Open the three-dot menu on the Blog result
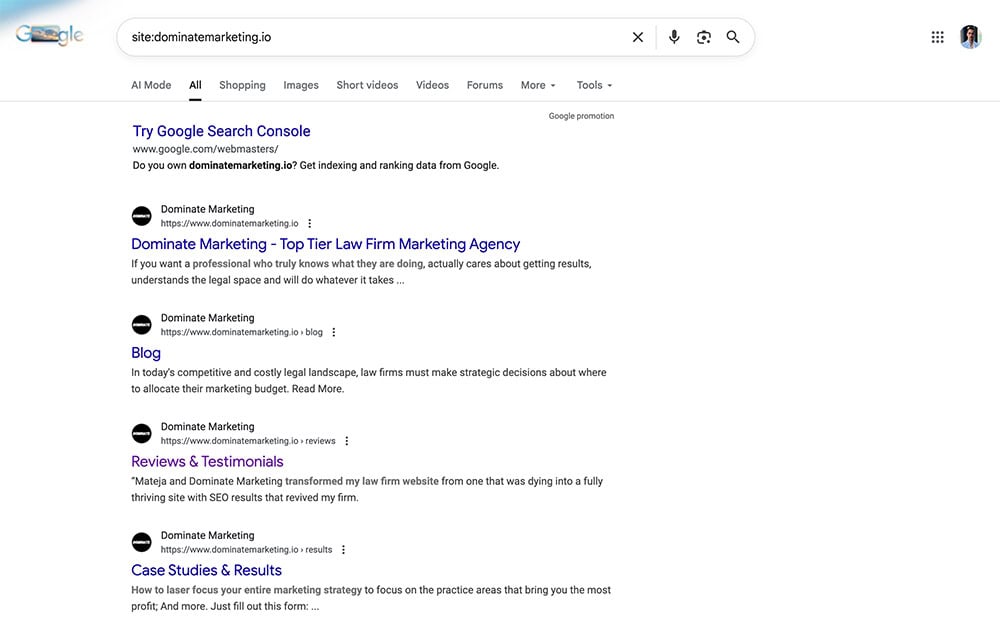 (333, 331)
